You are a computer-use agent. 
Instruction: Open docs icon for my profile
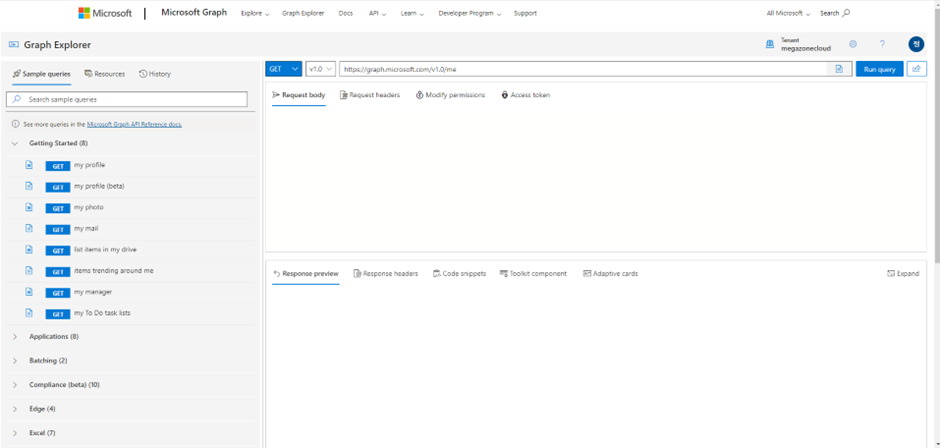click(29, 165)
